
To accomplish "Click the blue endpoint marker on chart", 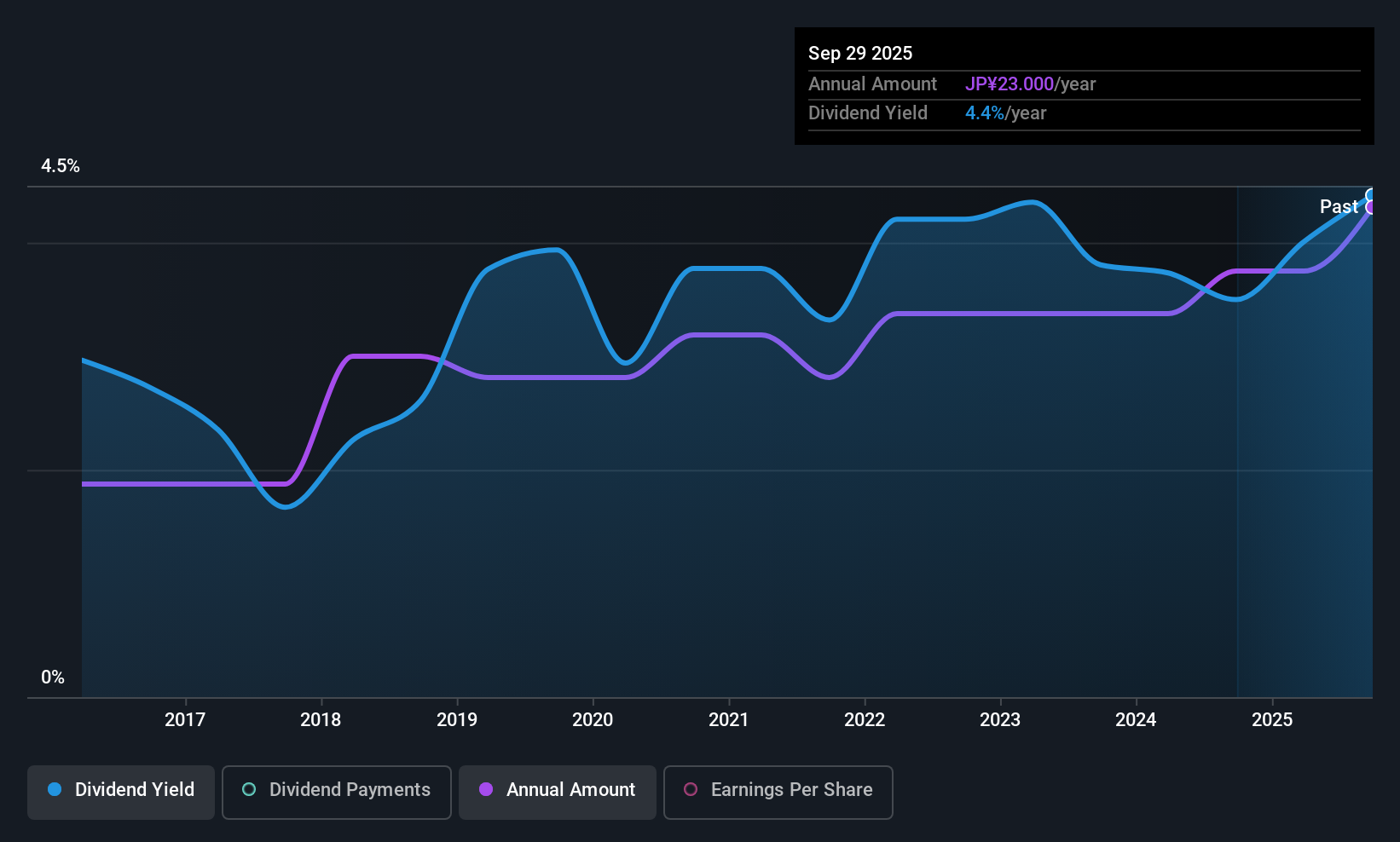I will tap(1371, 195).
